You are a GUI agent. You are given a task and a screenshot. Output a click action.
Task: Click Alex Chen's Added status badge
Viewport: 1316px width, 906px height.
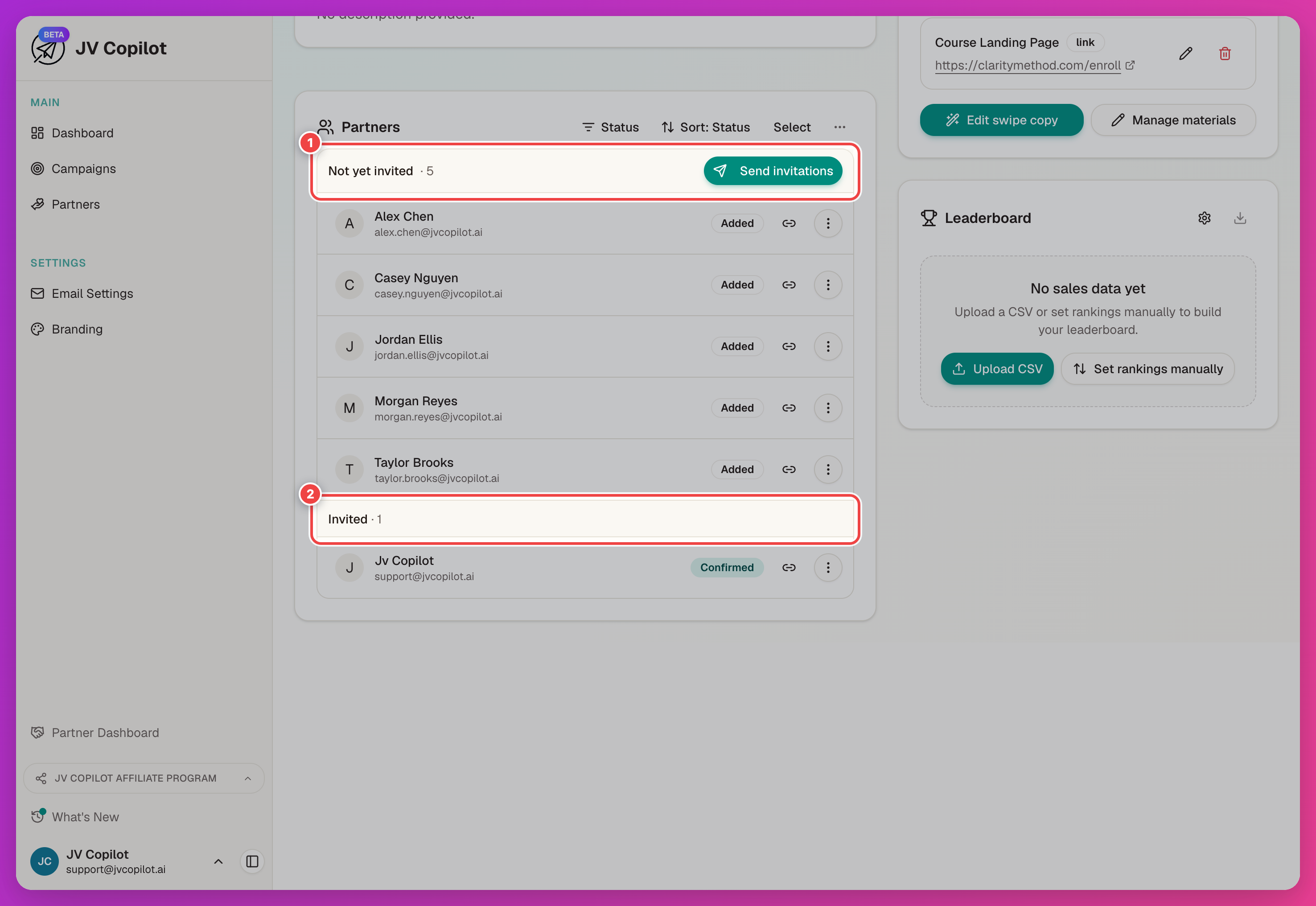737,223
